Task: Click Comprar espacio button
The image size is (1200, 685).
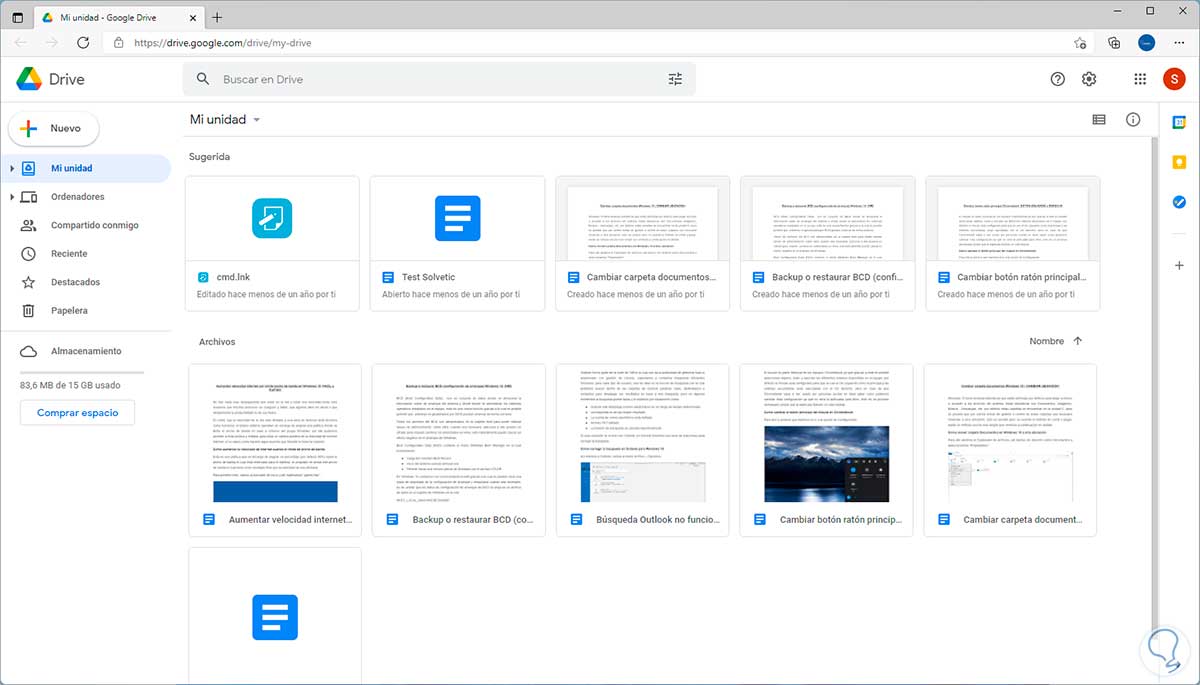Action: pos(77,412)
